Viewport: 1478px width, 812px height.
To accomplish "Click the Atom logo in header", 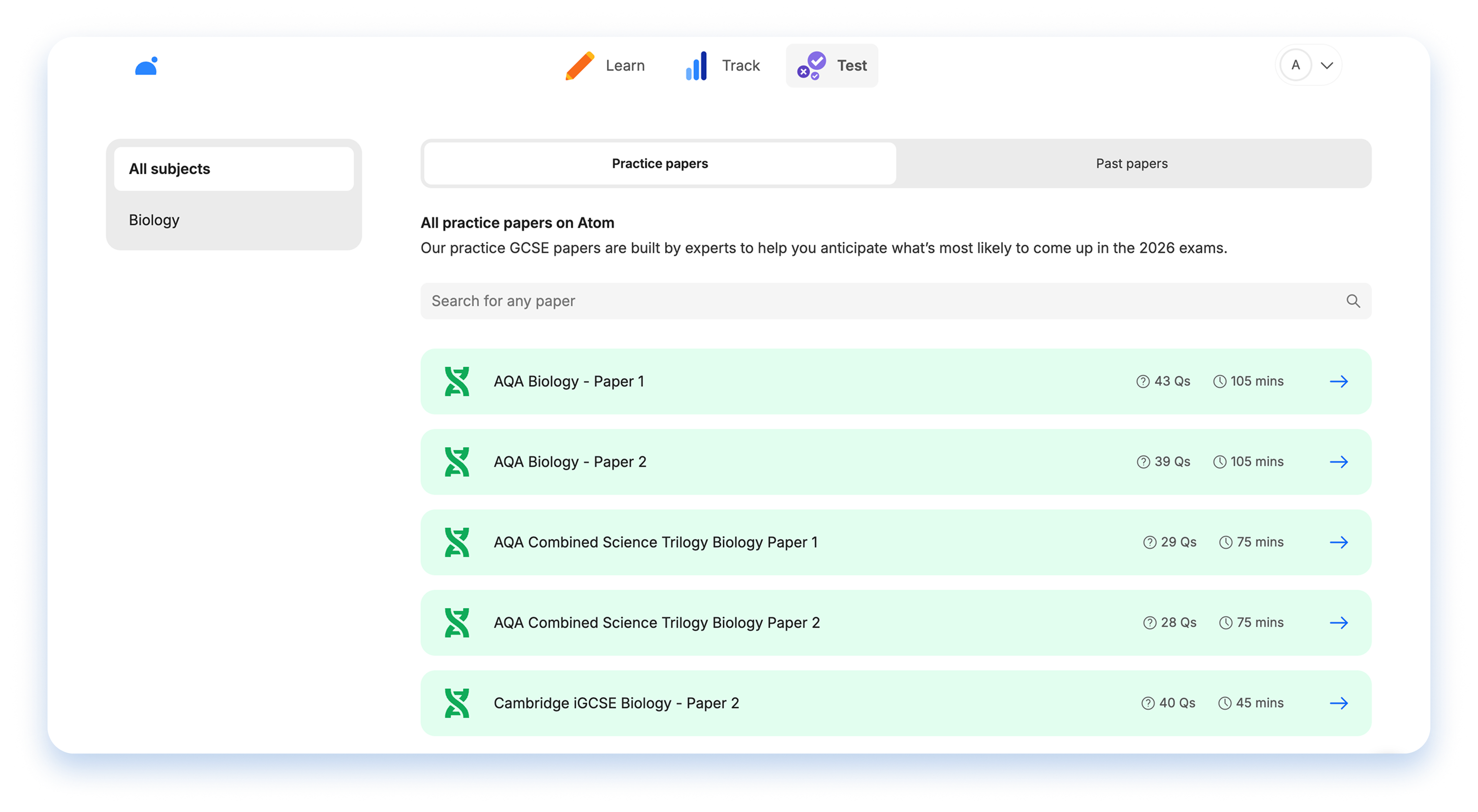I will (146, 66).
